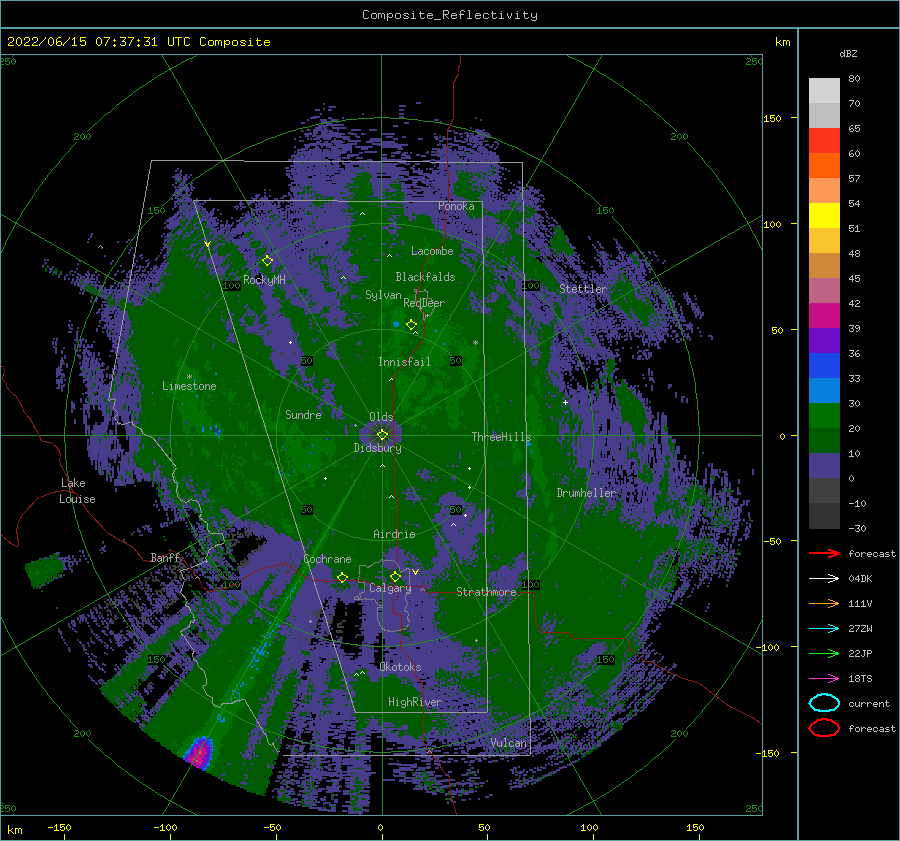
Task: Click the Vulcan label
Action: coord(509,743)
